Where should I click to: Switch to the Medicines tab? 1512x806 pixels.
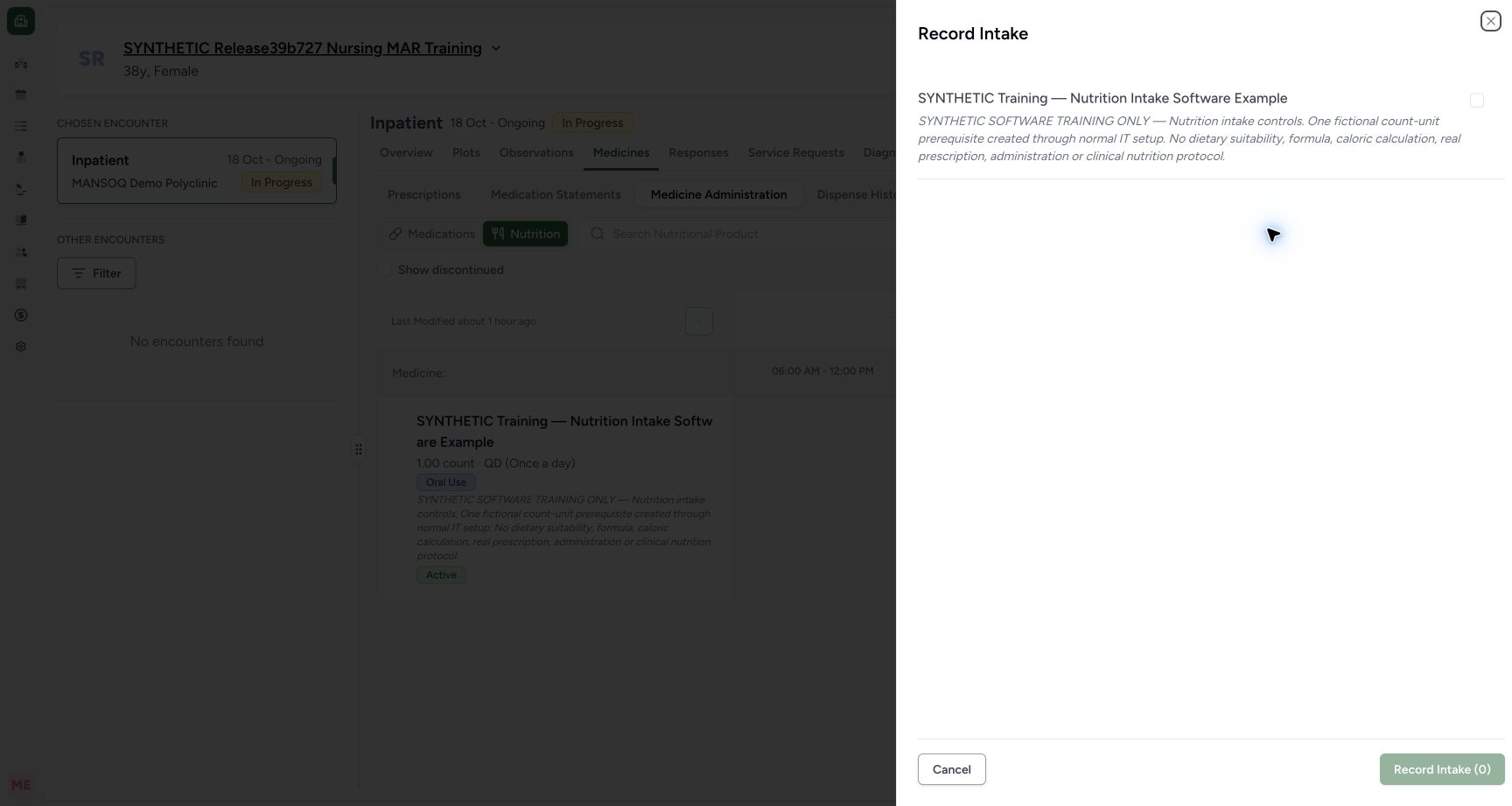click(621, 152)
